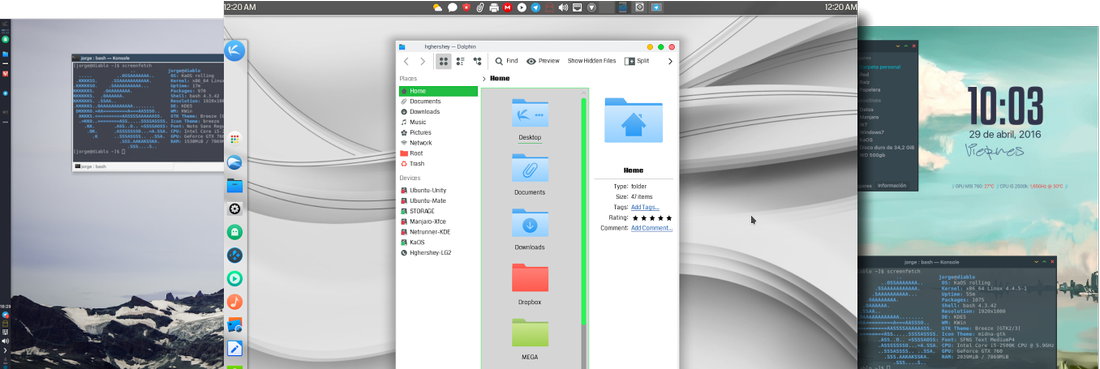The width and height of the screenshot is (1100, 369).
Task: Select the Desktop folder icon
Action: point(530,114)
